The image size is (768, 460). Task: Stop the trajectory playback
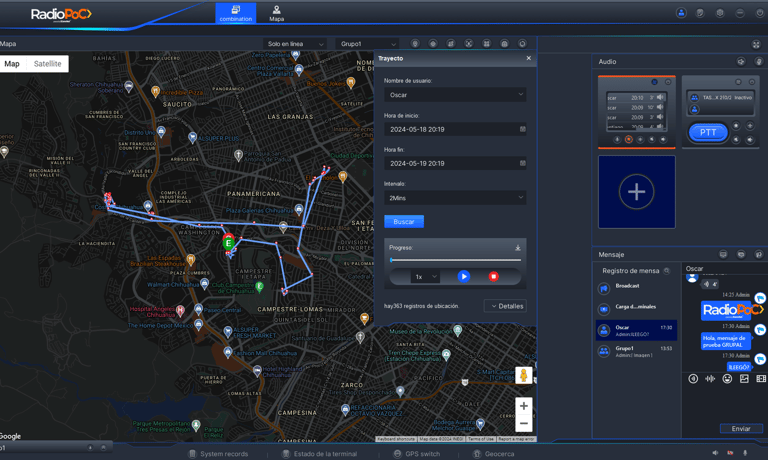point(493,276)
